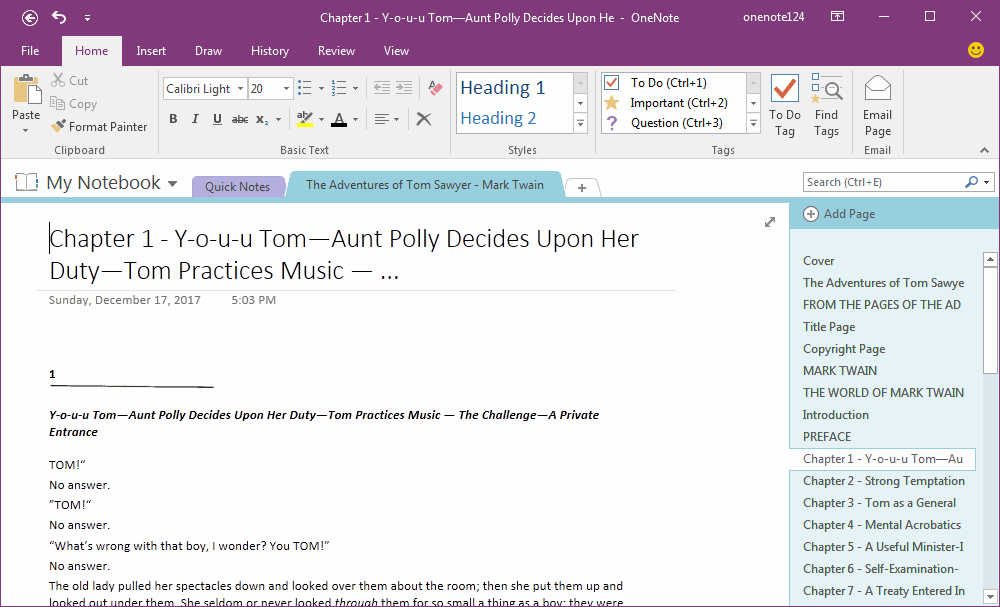Screen dimensions: 1000x607
Task: Toggle Subscript formatting
Action: (261, 119)
